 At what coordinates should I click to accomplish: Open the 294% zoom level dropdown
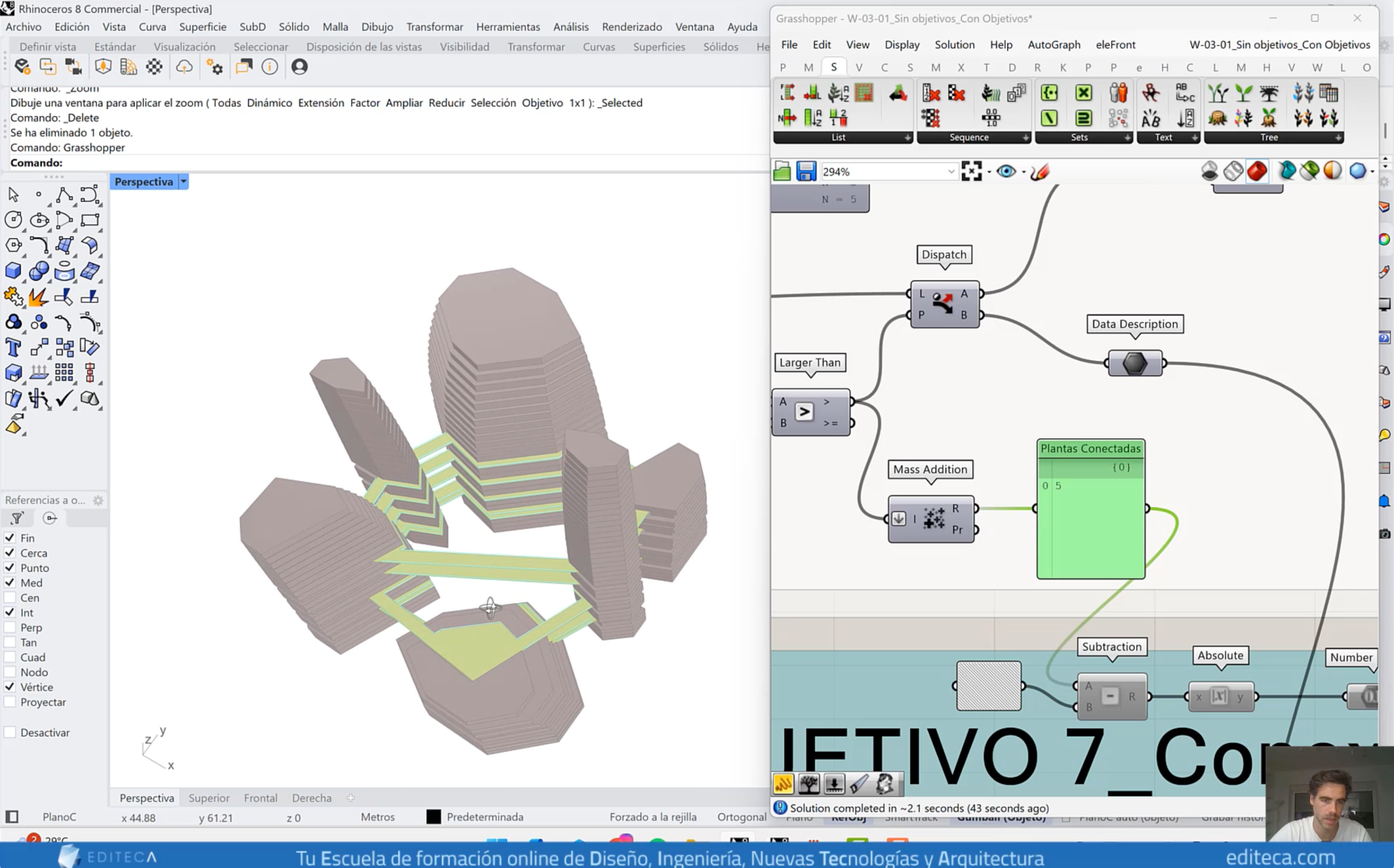pos(950,171)
